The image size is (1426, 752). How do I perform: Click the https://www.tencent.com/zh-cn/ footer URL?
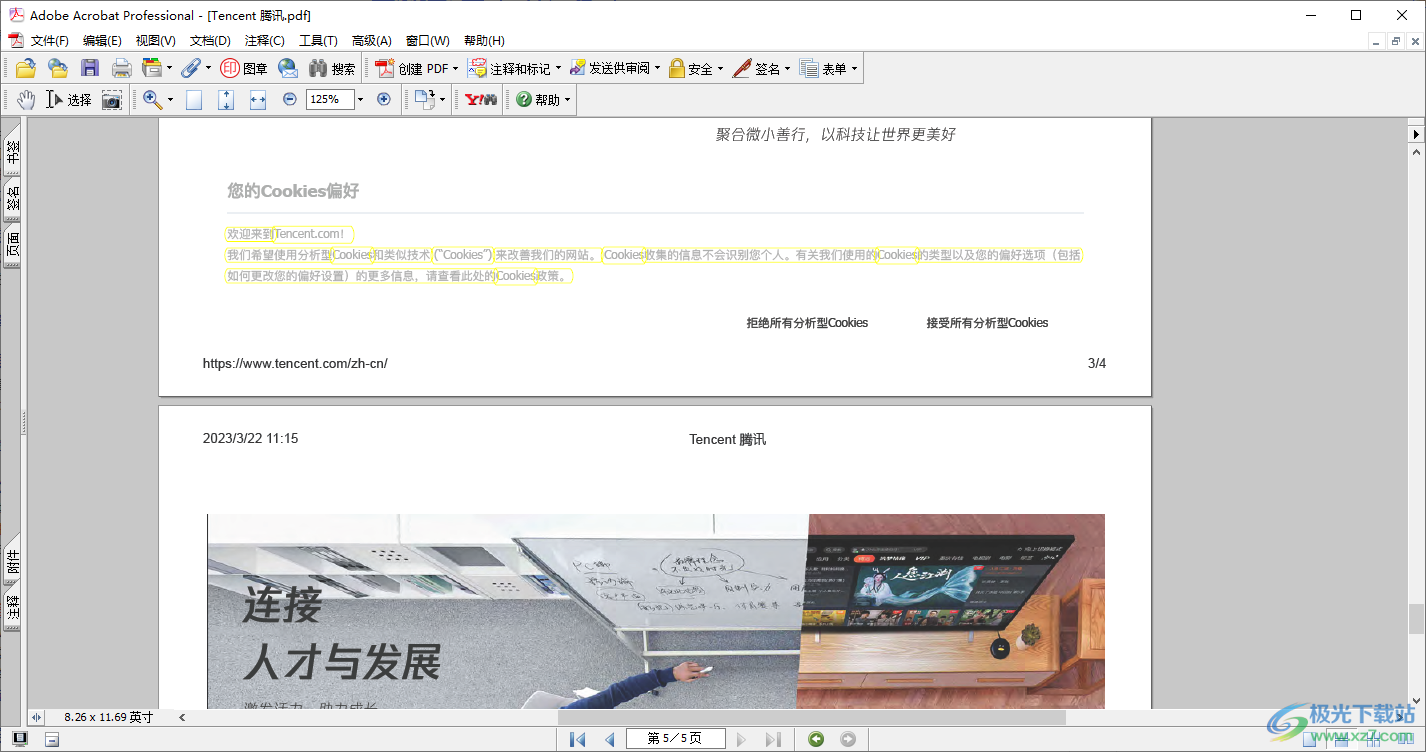pos(295,364)
